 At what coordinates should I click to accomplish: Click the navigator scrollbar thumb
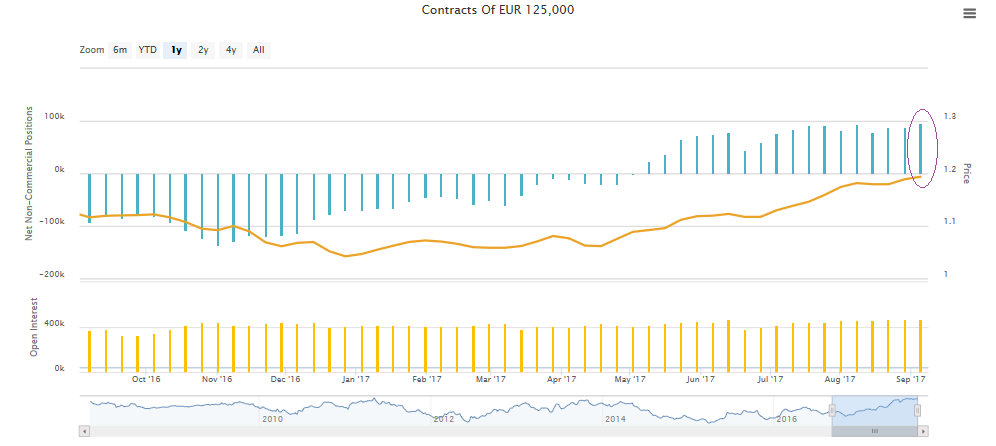click(x=874, y=431)
